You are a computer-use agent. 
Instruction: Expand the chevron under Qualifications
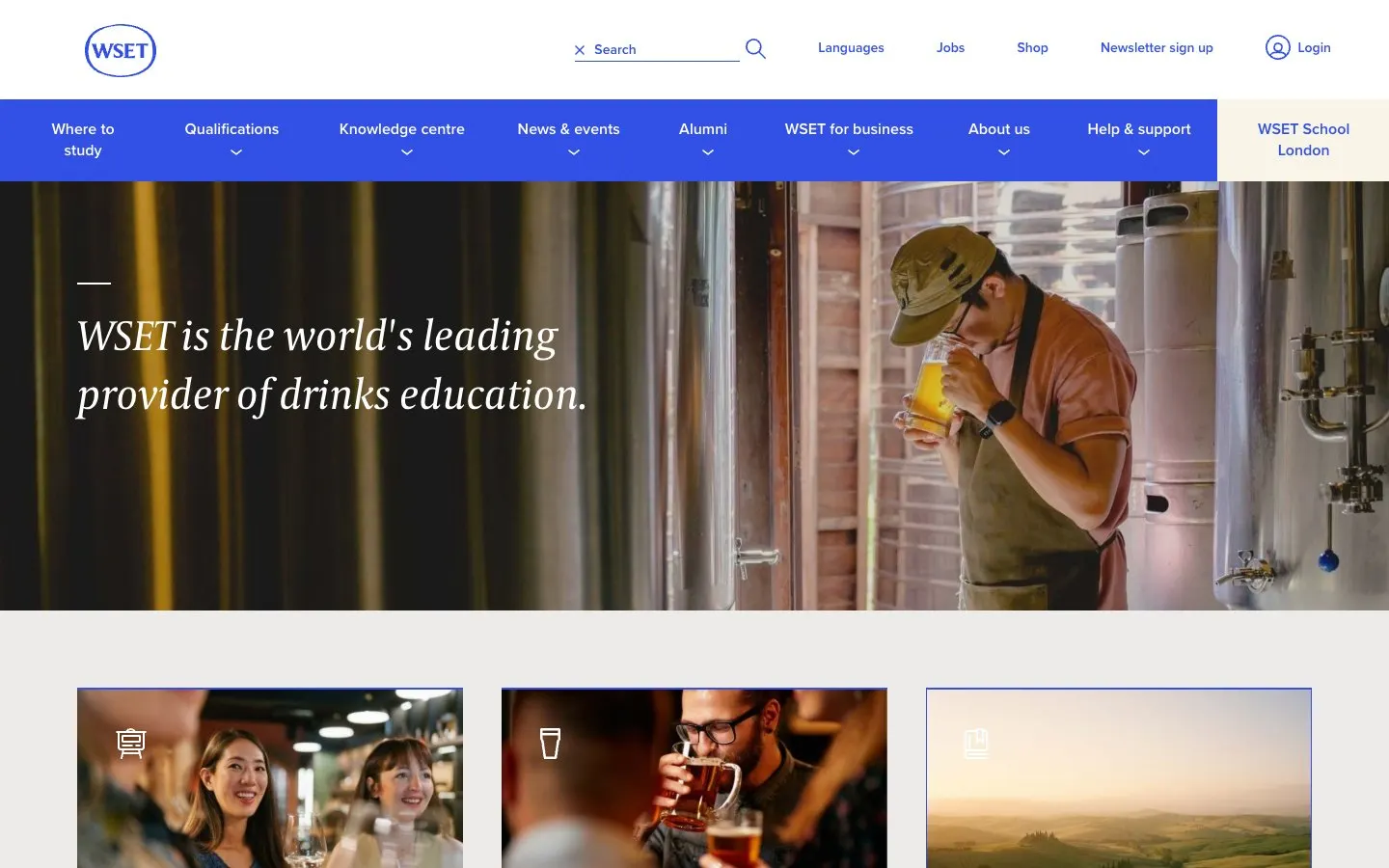coord(235,152)
